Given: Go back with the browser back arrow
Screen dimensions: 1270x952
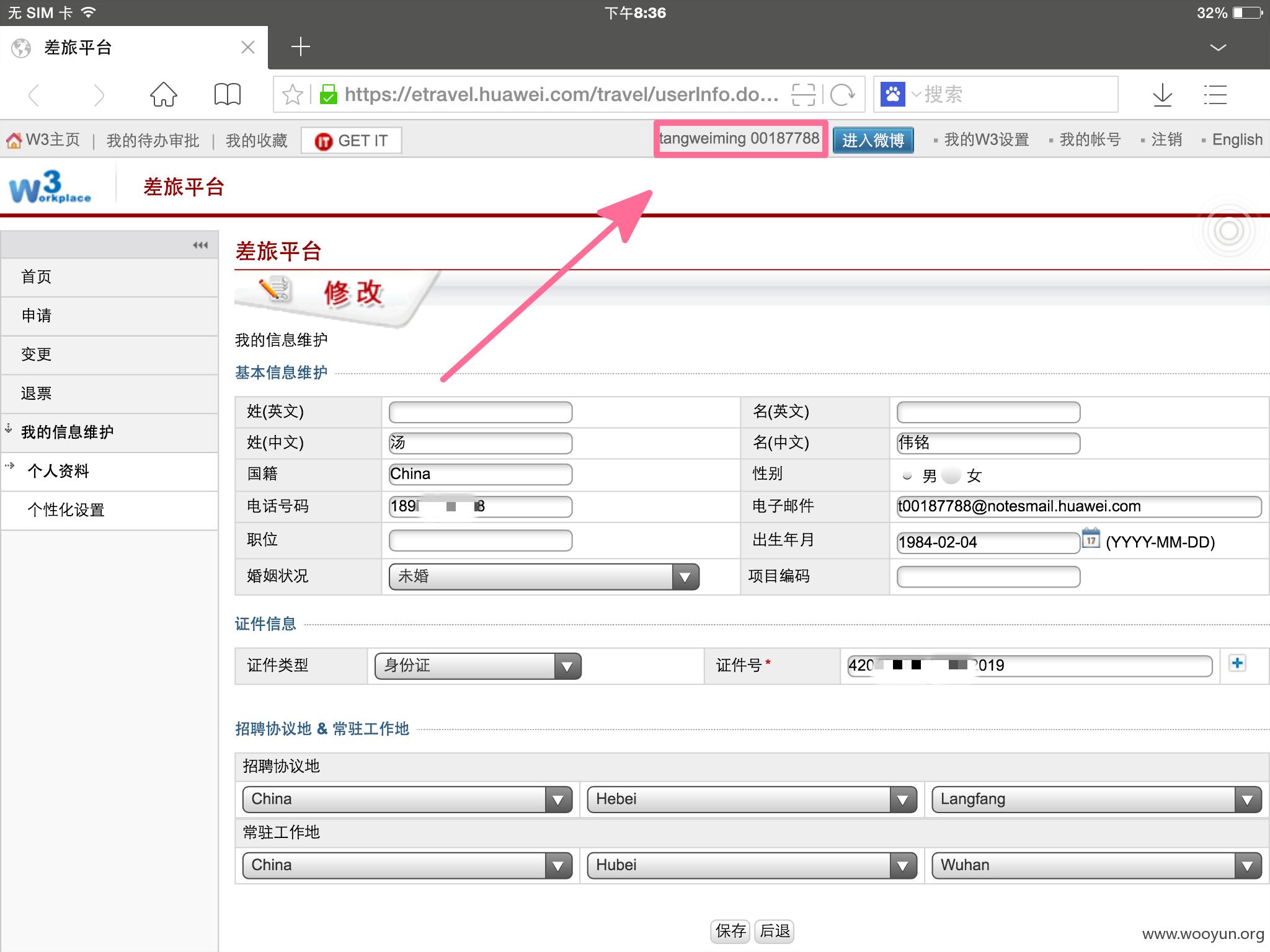Looking at the screenshot, I should point(35,95).
